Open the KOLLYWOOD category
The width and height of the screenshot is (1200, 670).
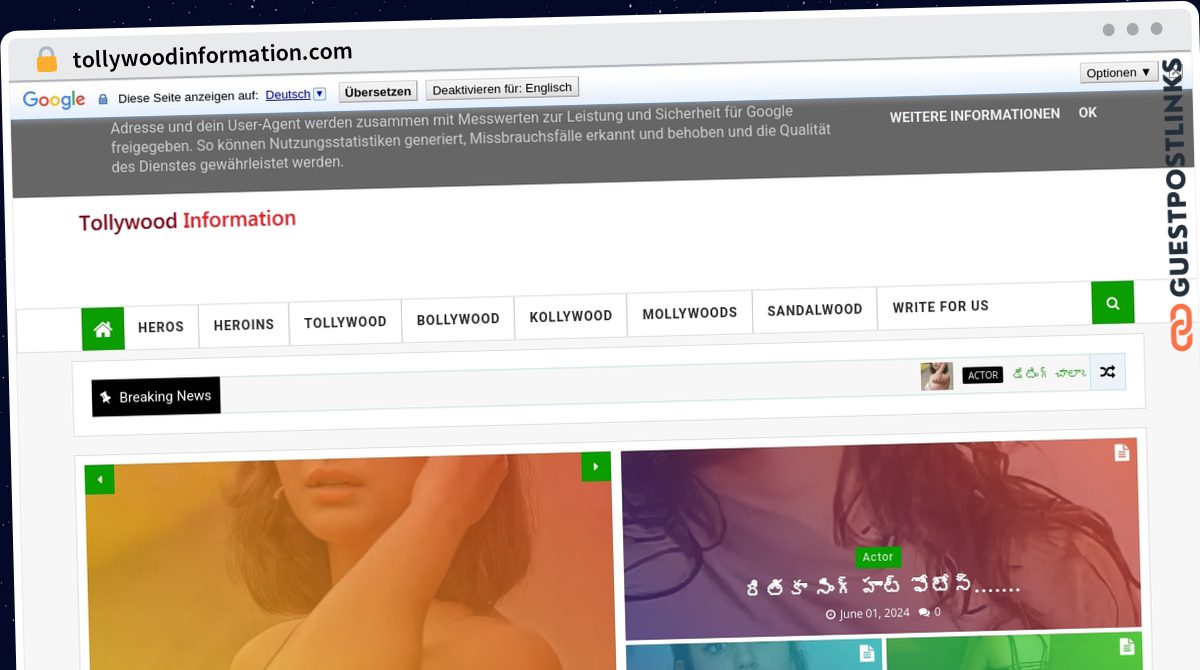(x=571, y=317)
